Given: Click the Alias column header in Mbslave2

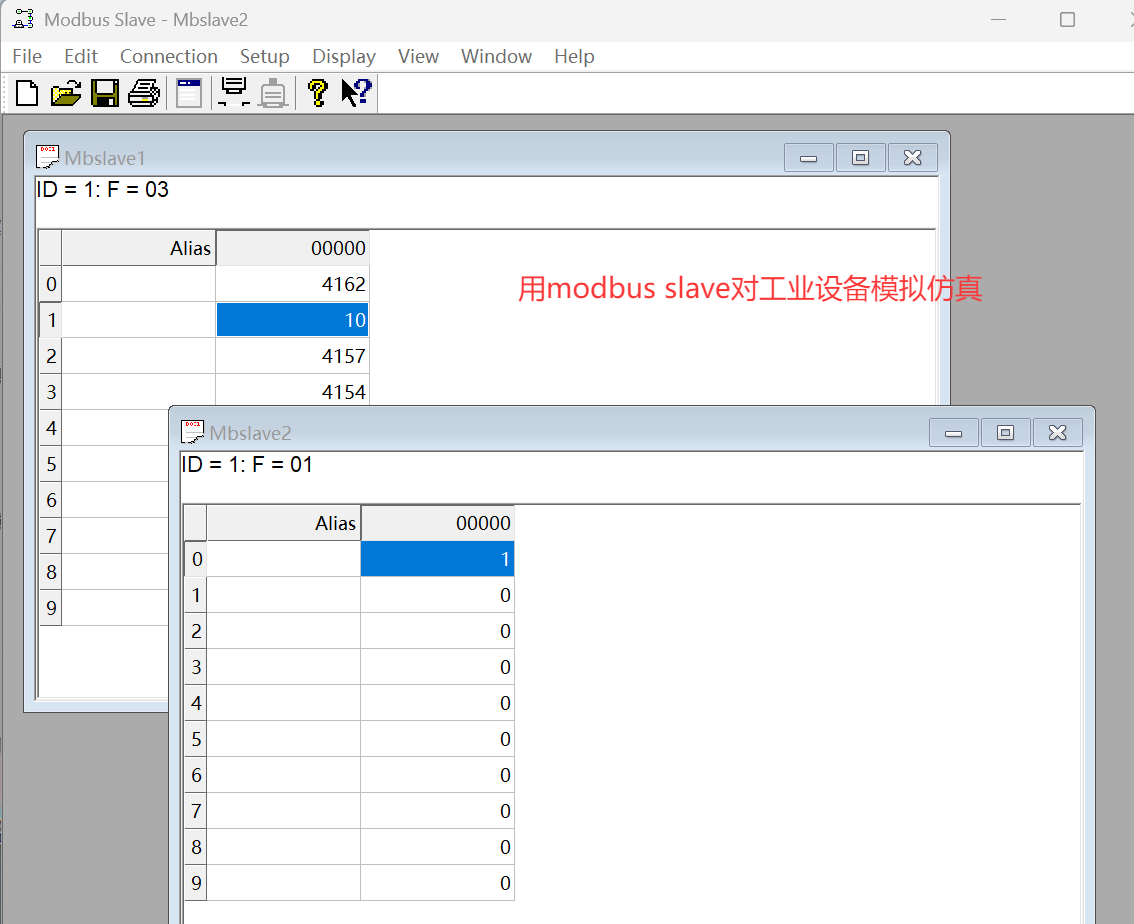Looking at the screenshot, I should coord(284,523).
